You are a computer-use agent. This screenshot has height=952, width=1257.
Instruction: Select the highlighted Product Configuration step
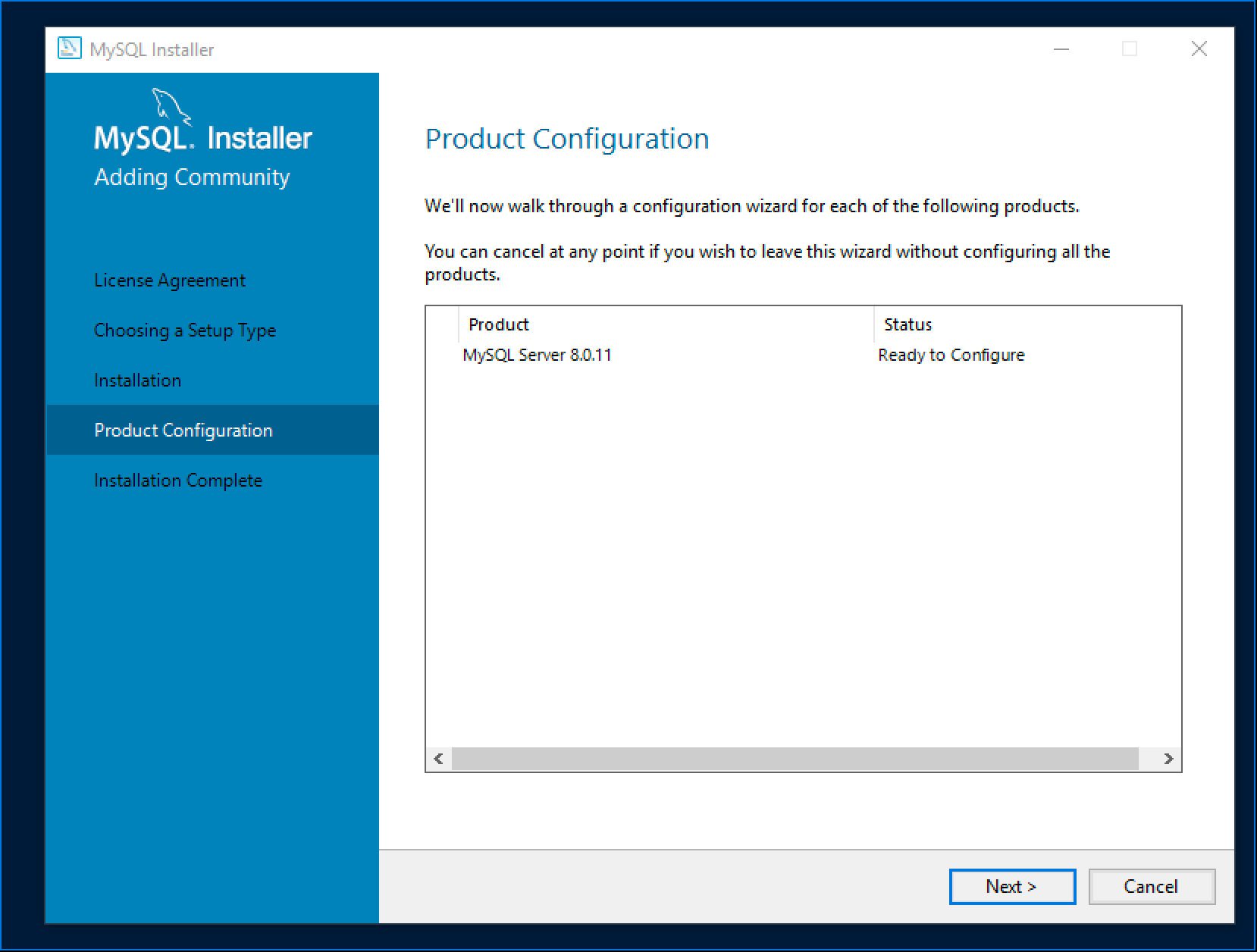(183, 431)
